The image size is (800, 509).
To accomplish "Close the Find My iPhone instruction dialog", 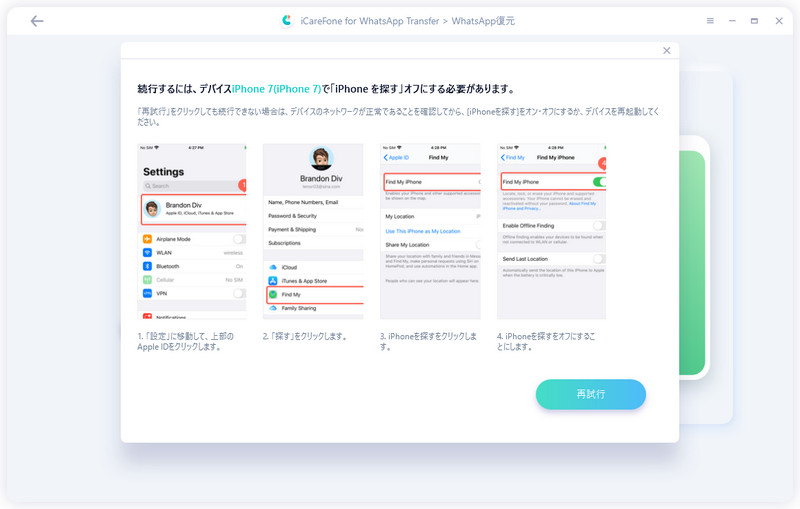I will [667, 51].
